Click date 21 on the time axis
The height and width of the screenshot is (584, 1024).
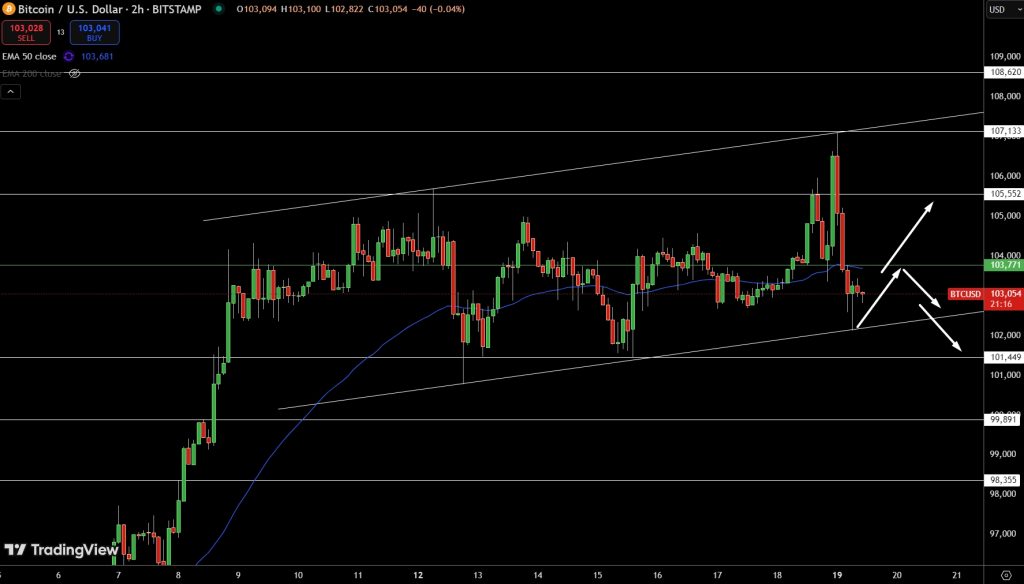click(957, 575)
